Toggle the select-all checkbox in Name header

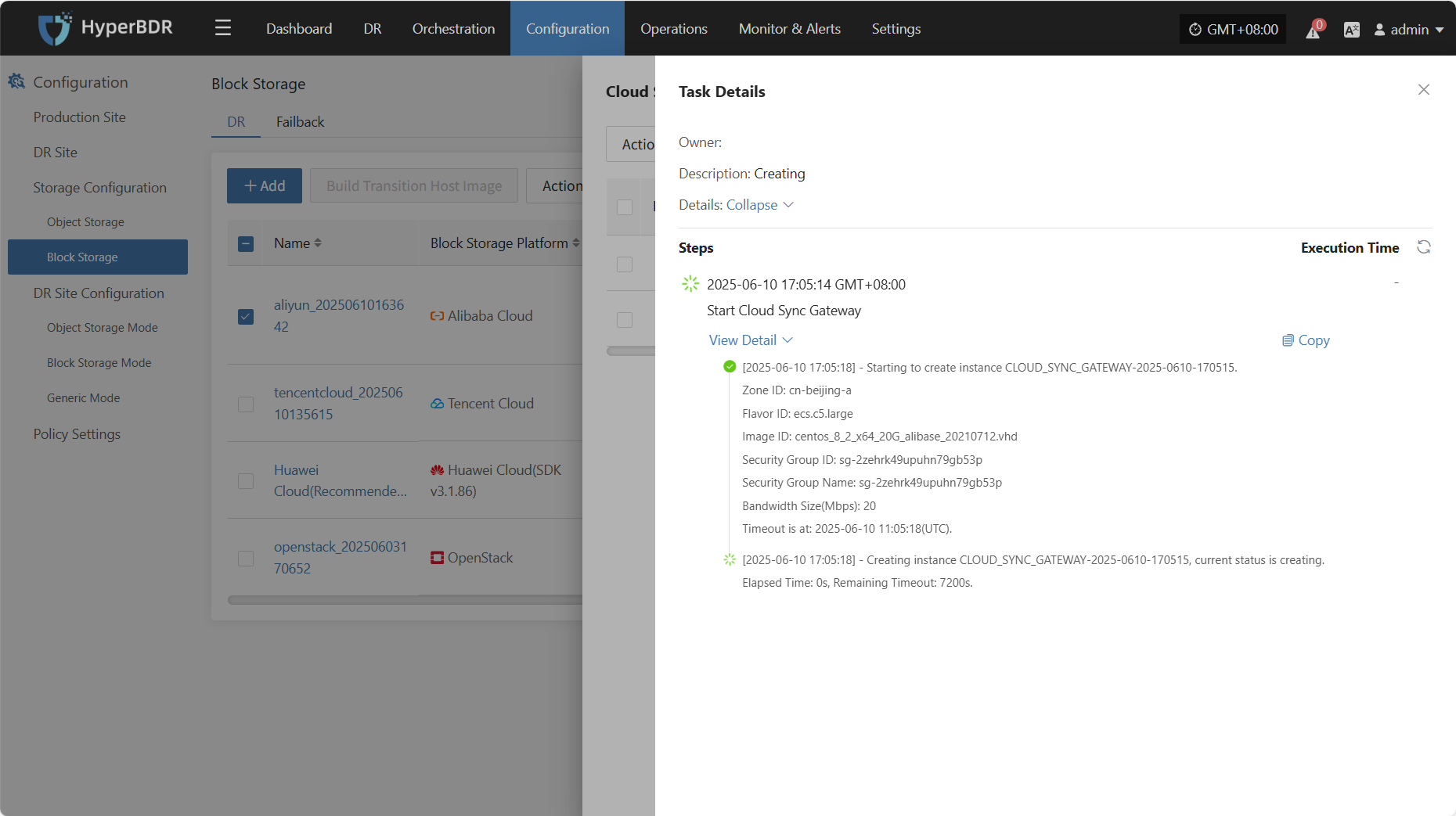pyautogui.click(x=246, y=244)
